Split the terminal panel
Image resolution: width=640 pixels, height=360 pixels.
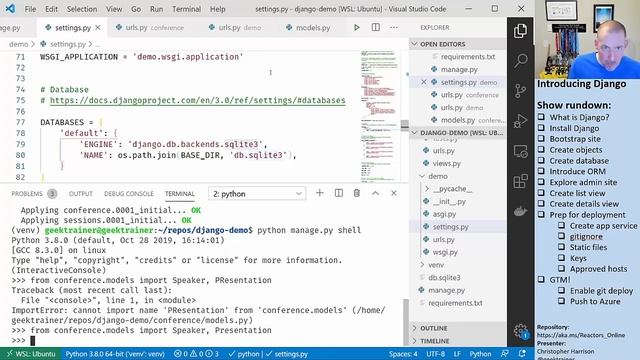click(x=338, y=193)
